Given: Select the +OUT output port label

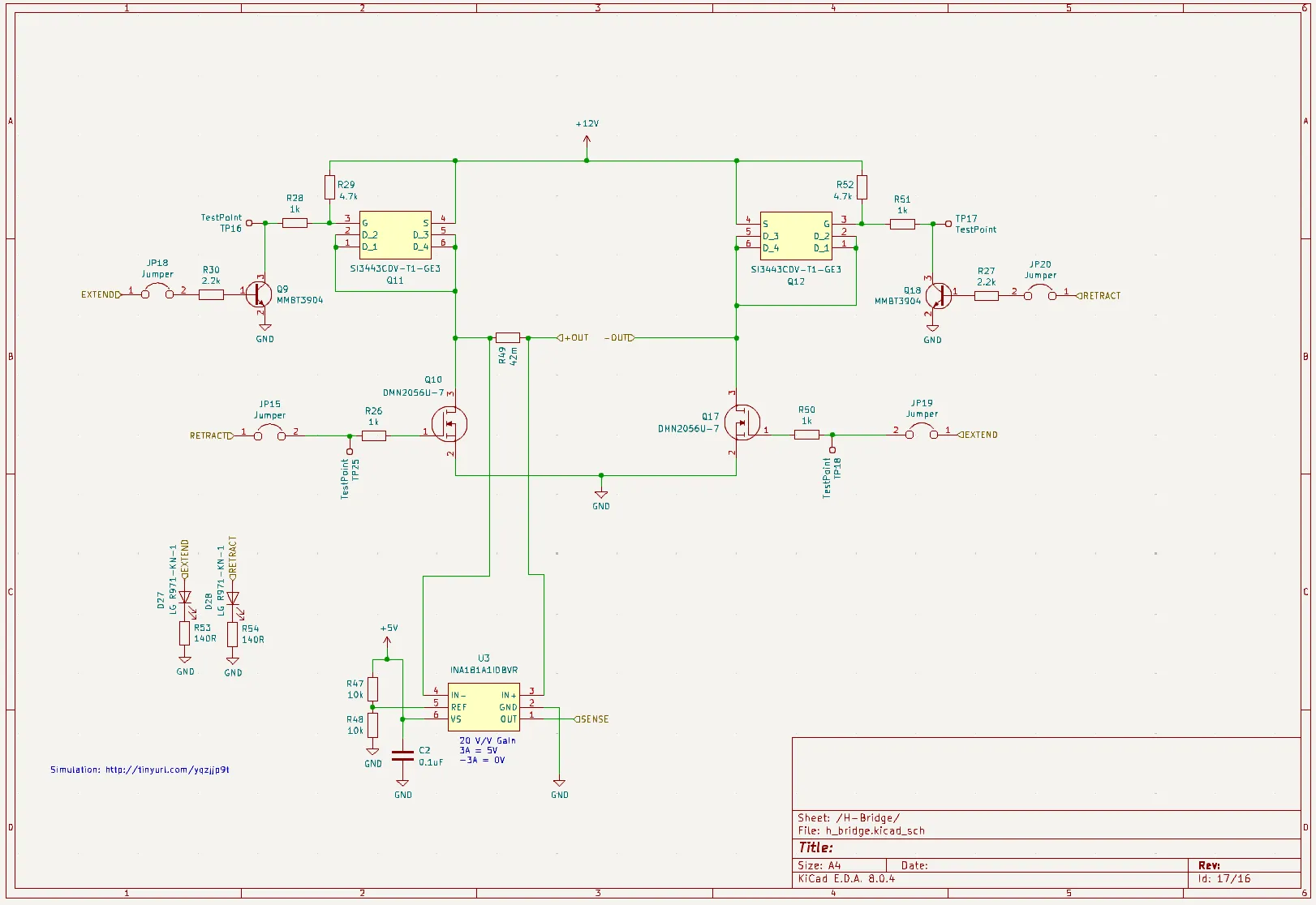Looking at the screenshot, I should (571, 337).
